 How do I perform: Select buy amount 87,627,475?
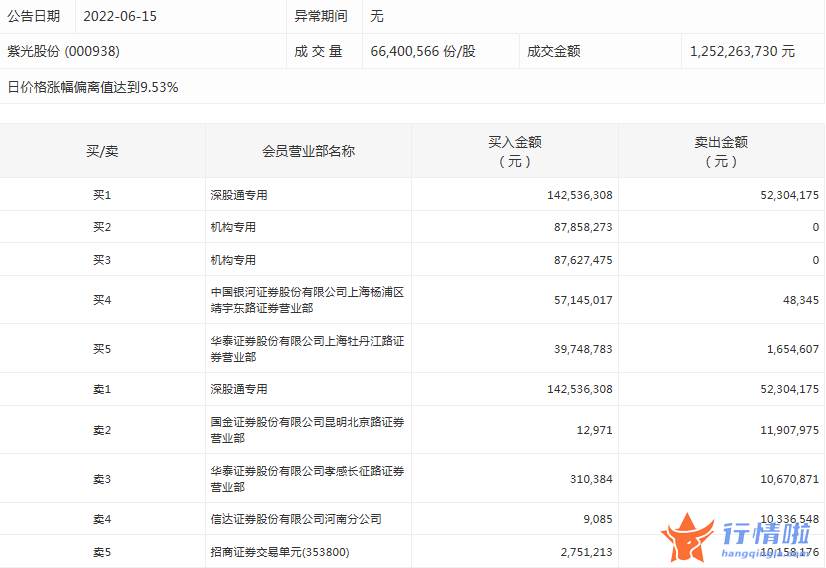[583, 260]
